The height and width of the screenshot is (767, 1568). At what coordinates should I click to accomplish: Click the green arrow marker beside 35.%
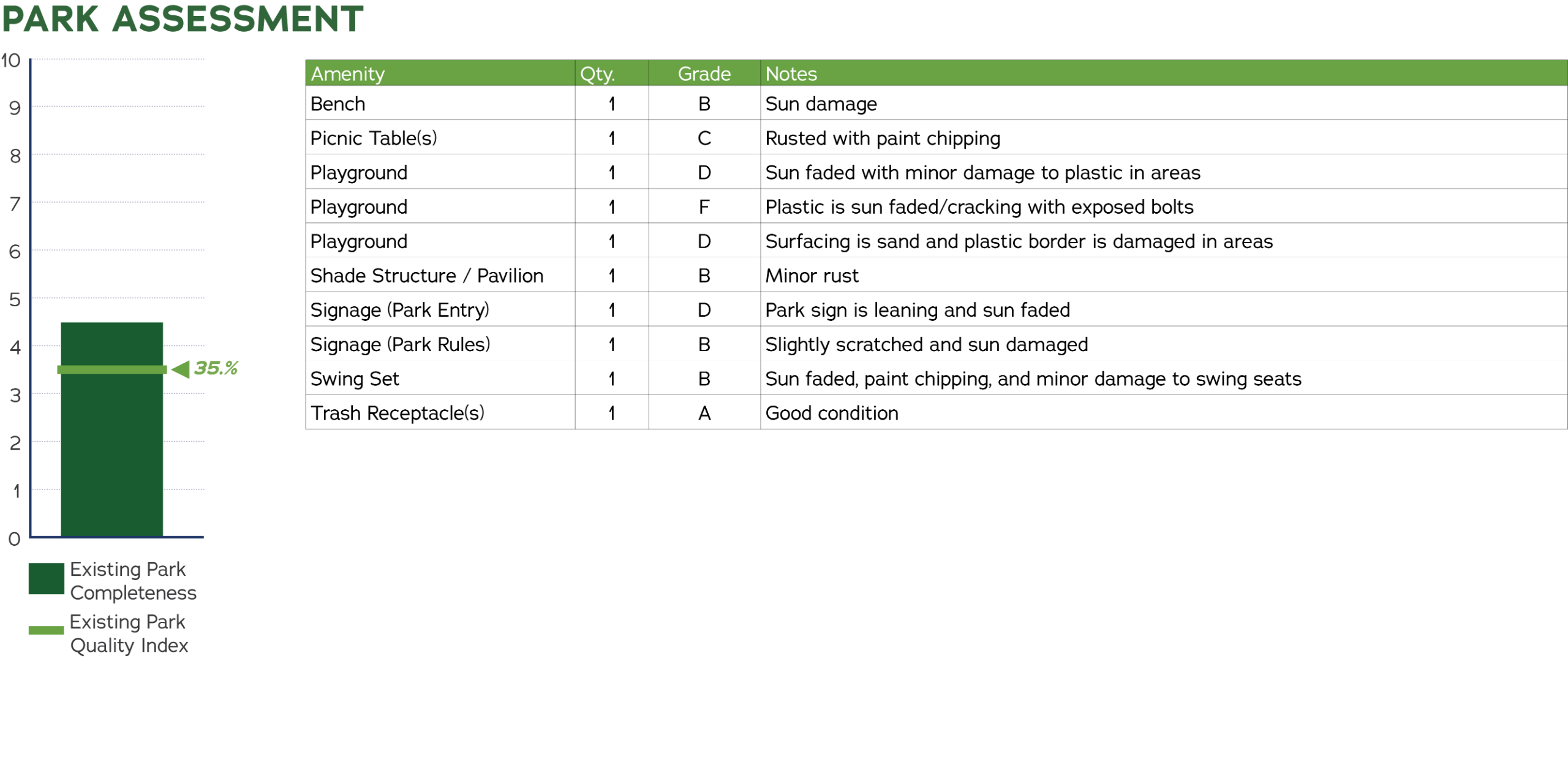[x=181, y=369]
